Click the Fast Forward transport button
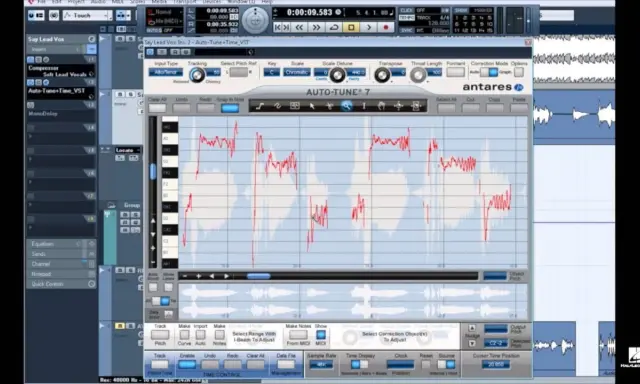Screen dimensions: 640x384 coord(316,27)
